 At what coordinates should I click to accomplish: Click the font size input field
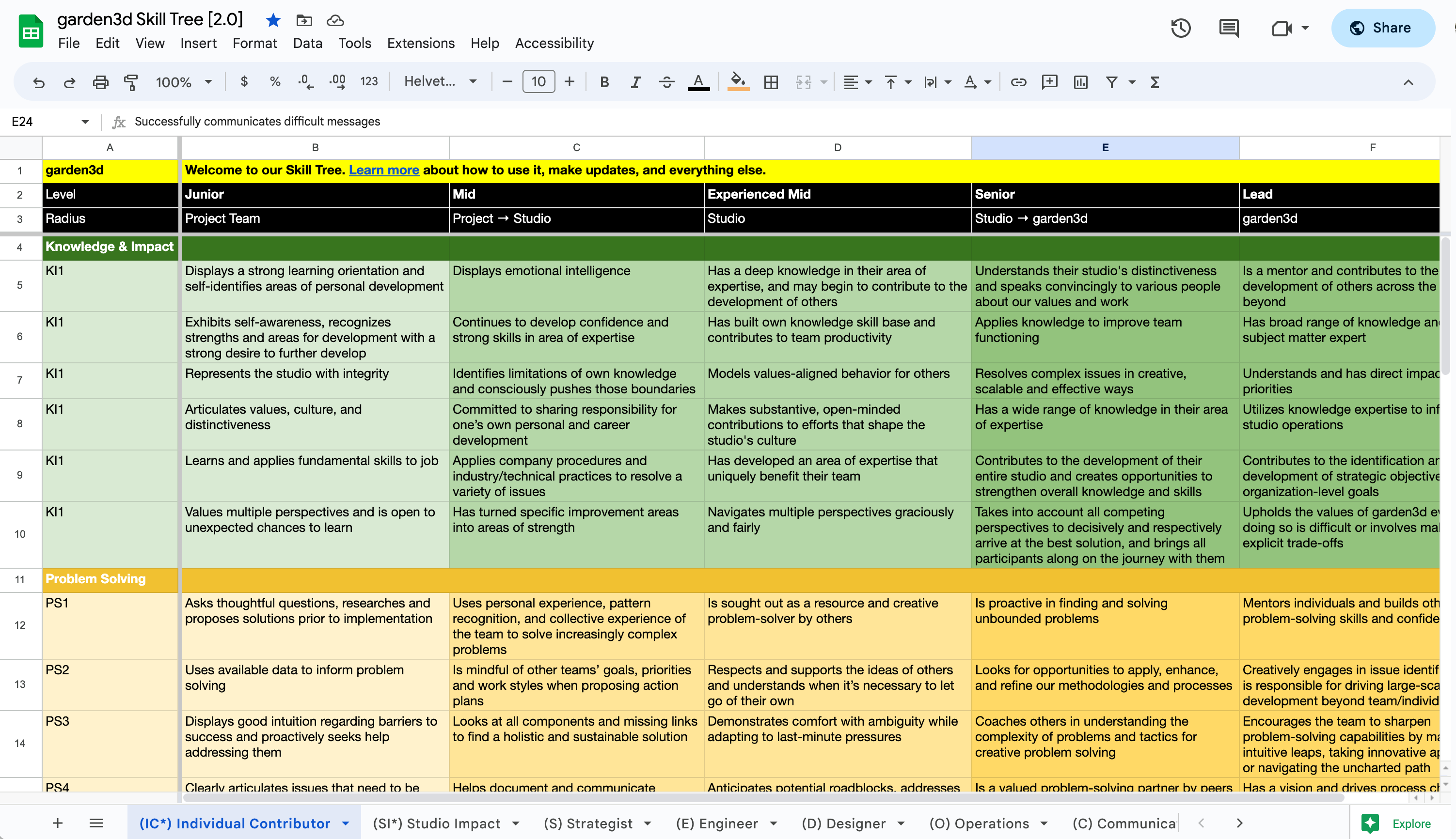click(x=538, y=82)
